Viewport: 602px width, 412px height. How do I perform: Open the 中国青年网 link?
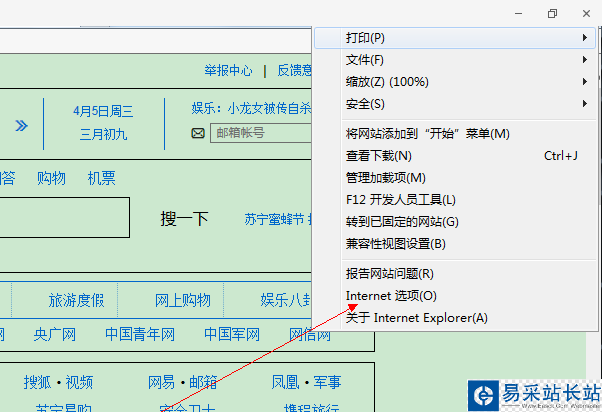(x=140, y=335)
